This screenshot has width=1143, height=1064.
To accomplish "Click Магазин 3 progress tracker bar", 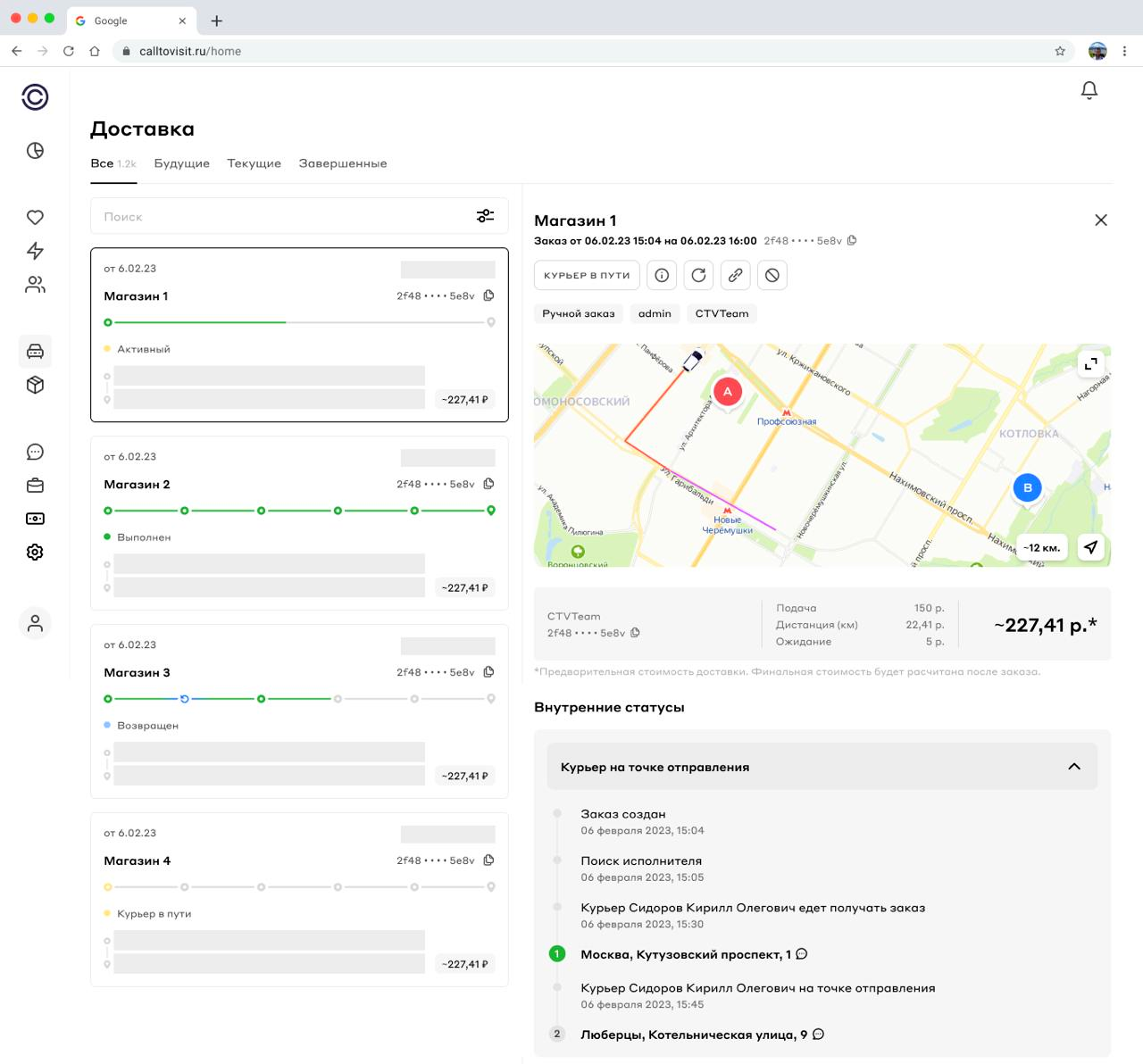I will click(299, 699).
